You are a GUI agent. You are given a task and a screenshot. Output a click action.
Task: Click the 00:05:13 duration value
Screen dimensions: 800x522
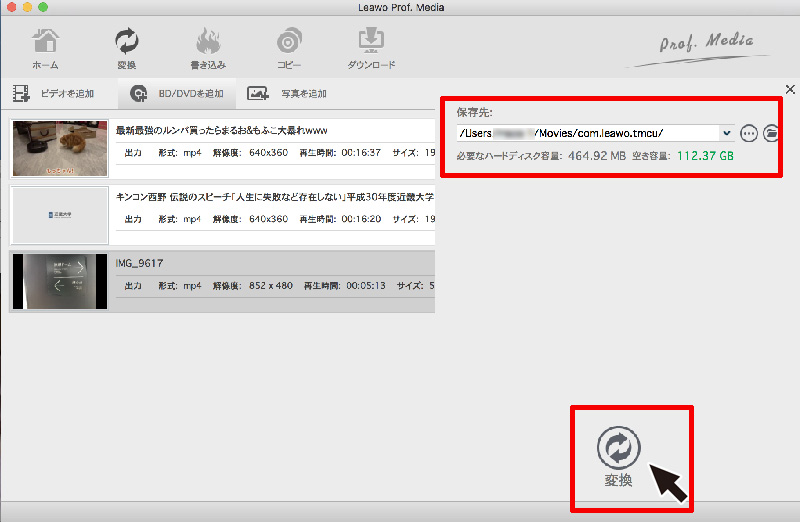(366, 286)
